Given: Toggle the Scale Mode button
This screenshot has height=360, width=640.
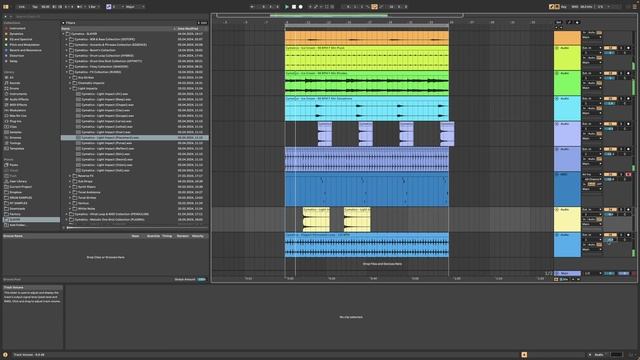Looking at the screenshot, I should click(109, 7).
